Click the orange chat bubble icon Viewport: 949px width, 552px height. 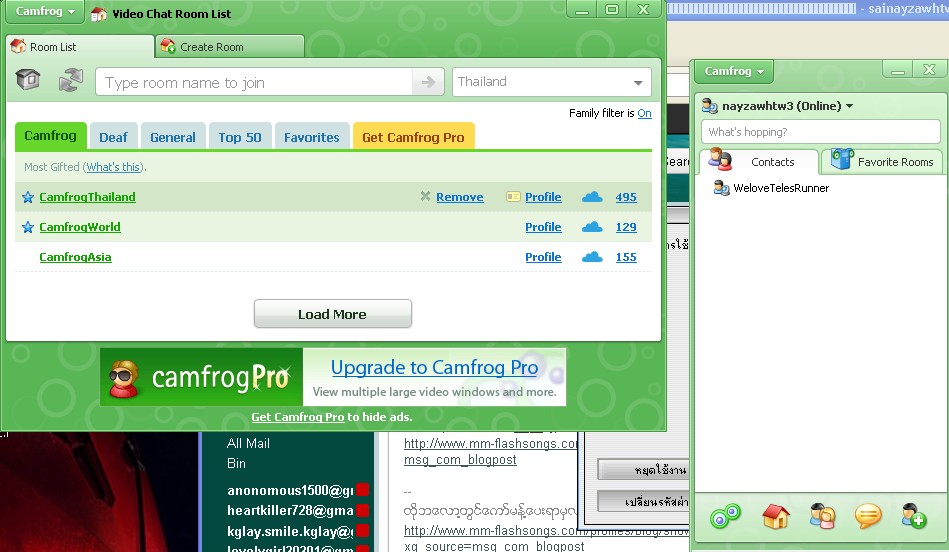pyautogui.click(x=868, y=516)
